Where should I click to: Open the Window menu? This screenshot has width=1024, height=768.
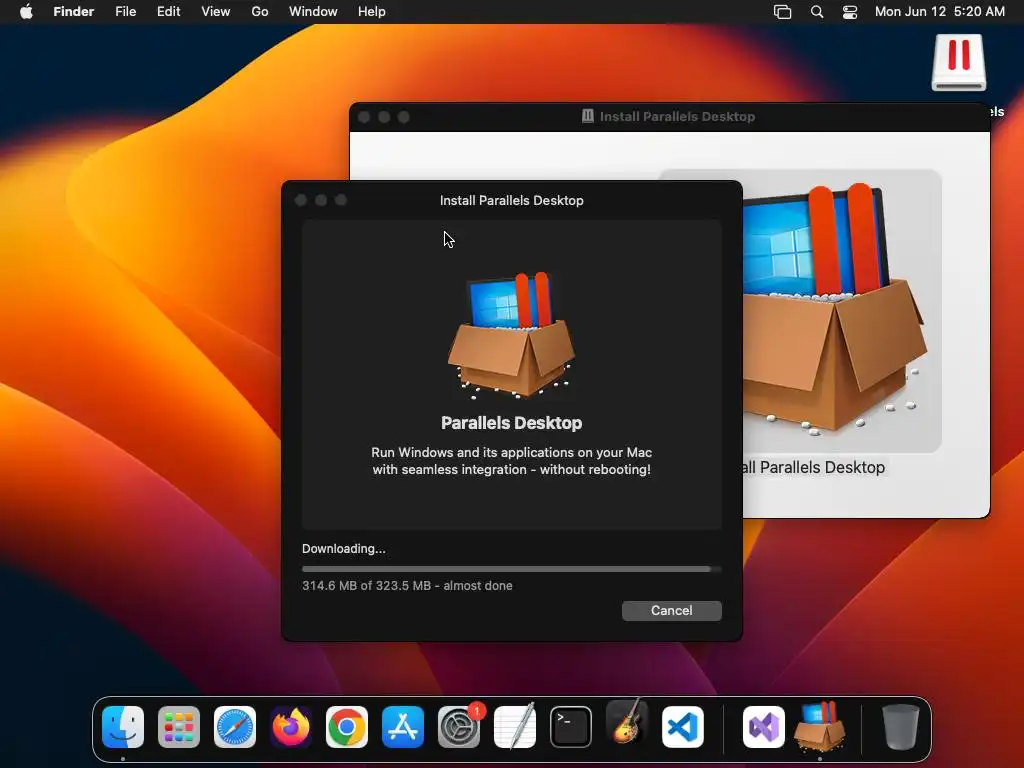click(313, 12)
